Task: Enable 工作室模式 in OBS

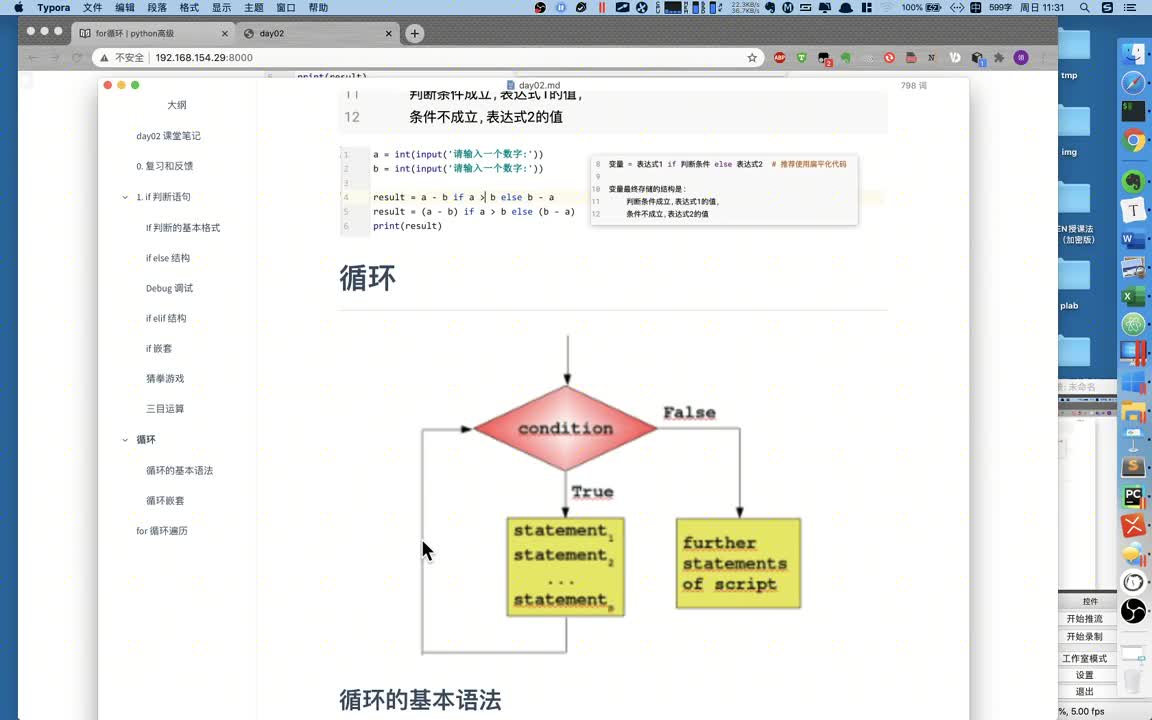Action: tap(1084, 658)
